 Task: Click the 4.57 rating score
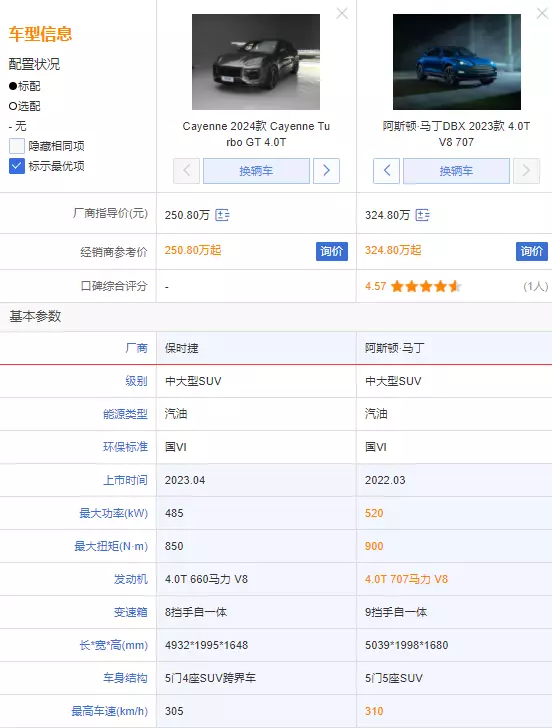pos(376,286)
